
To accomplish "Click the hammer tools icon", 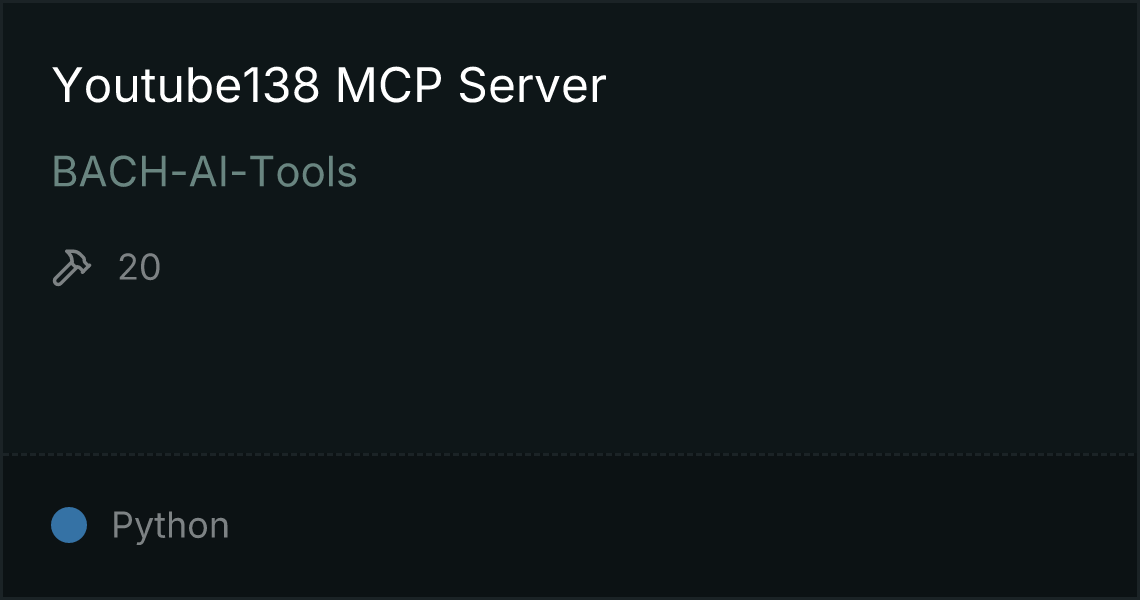I will [72, 267].
